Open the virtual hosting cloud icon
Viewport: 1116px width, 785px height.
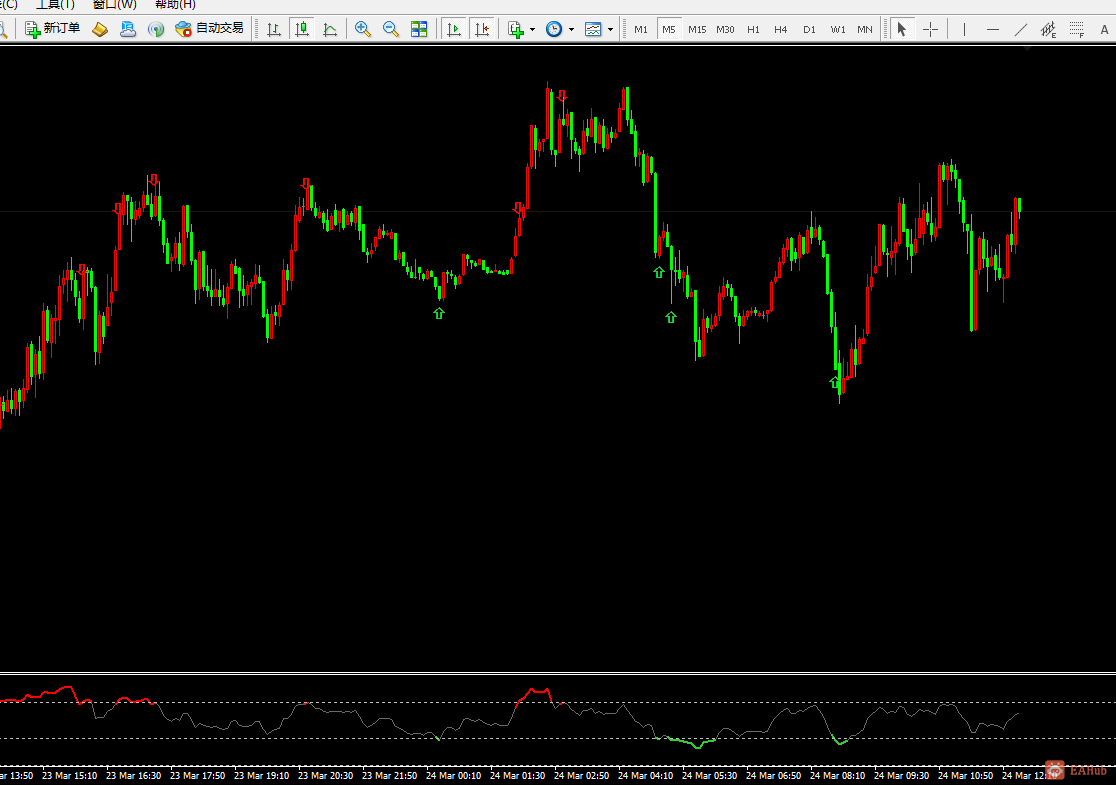128,29
